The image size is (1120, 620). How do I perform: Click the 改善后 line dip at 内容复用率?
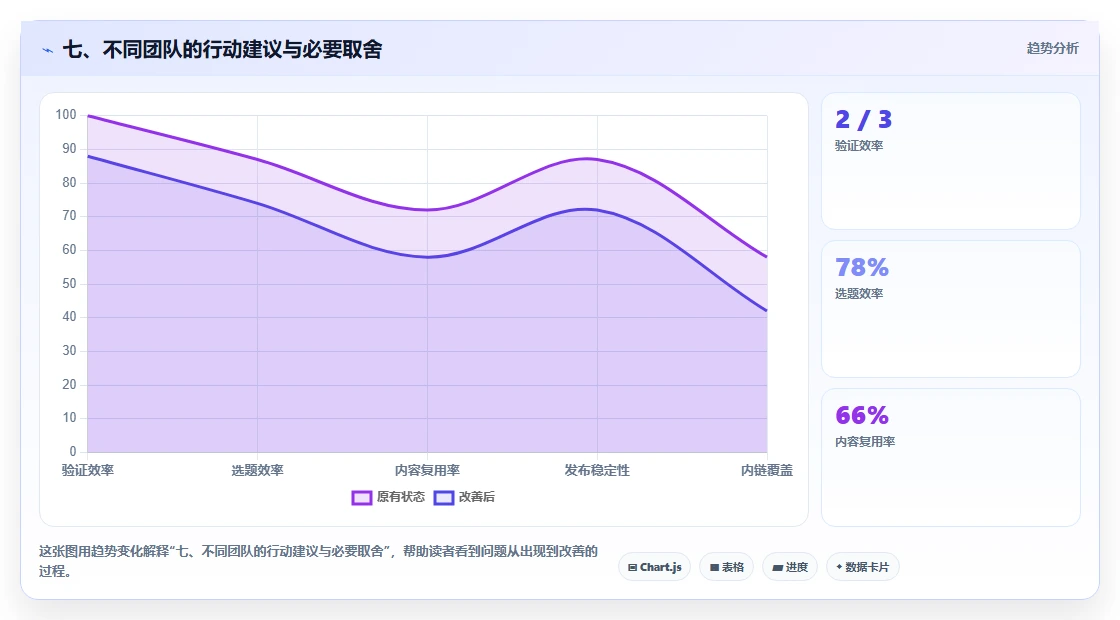pyautogui.click(x=427, y=257)
